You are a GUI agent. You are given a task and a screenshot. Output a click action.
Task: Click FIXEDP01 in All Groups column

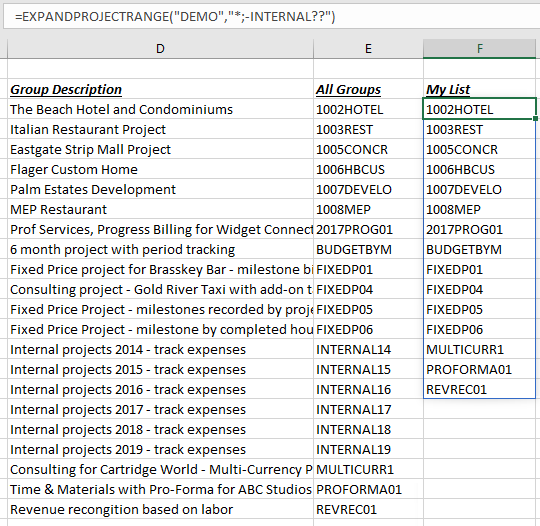coord(368,269)
